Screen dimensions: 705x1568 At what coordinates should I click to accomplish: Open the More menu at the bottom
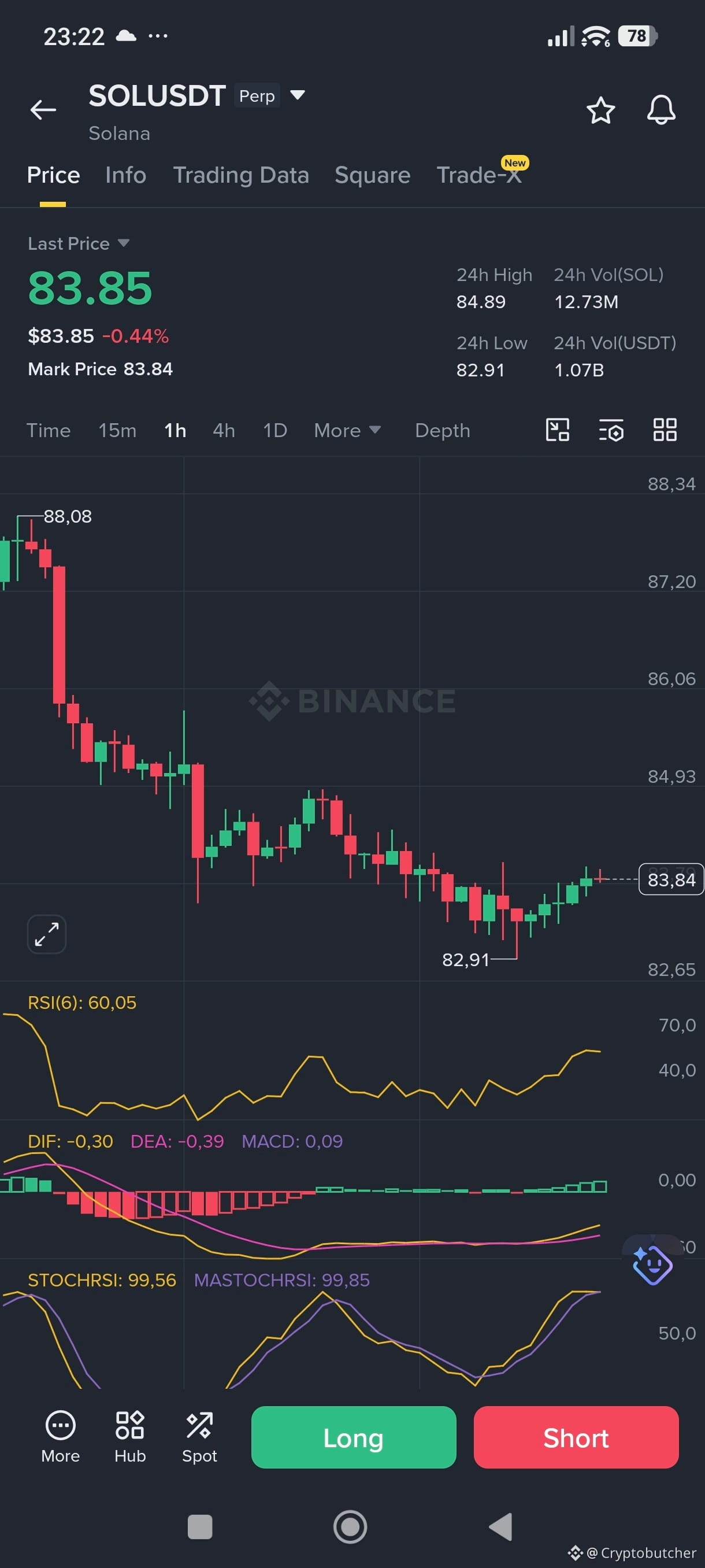pos(60,1438)
